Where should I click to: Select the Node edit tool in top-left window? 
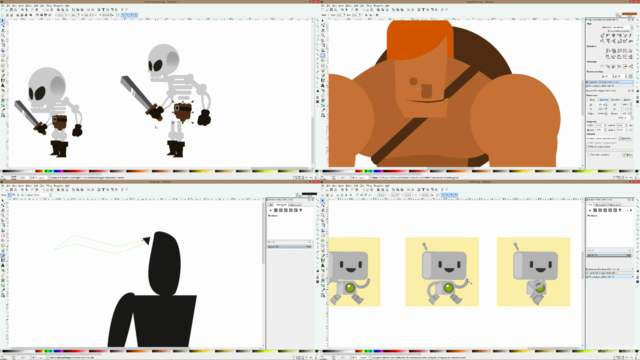(3, 25)
